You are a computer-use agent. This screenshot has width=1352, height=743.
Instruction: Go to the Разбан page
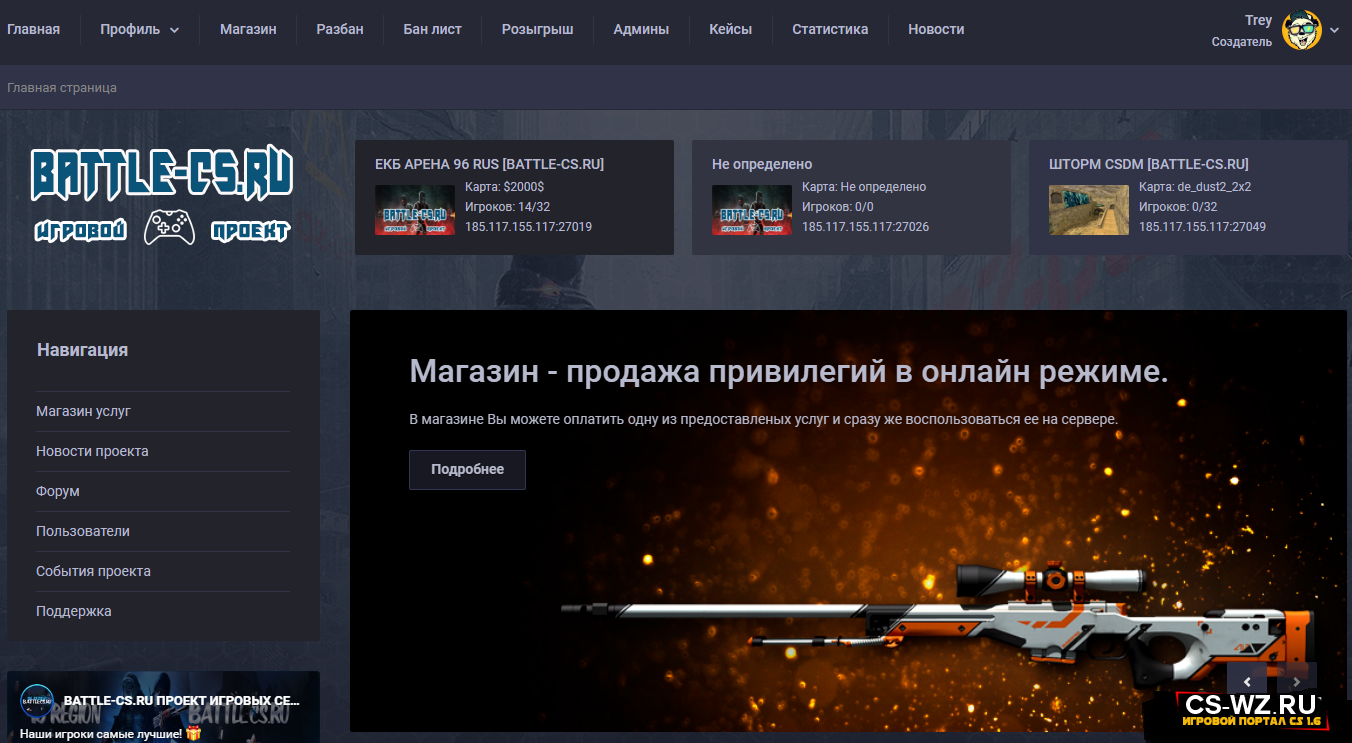tap(340, 29)
